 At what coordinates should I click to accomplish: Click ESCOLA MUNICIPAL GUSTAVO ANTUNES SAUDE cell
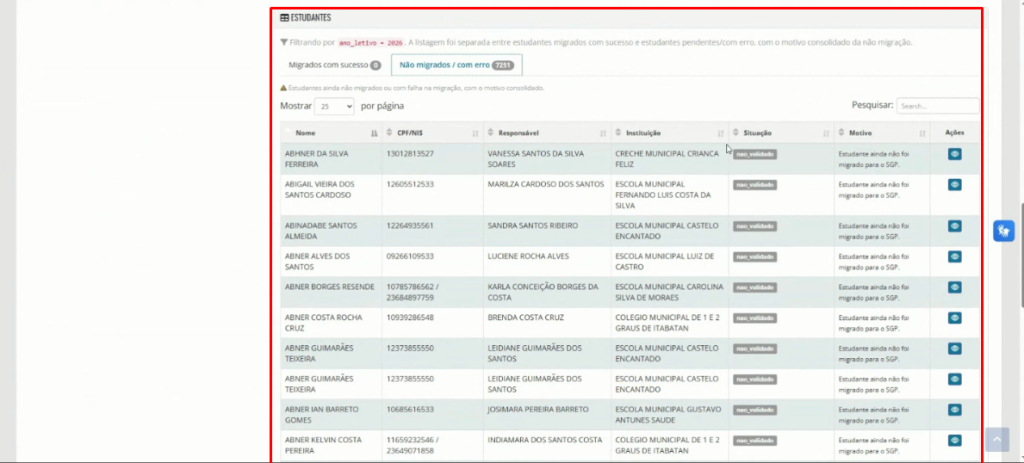pyautogui.click(x=668, y=415)
